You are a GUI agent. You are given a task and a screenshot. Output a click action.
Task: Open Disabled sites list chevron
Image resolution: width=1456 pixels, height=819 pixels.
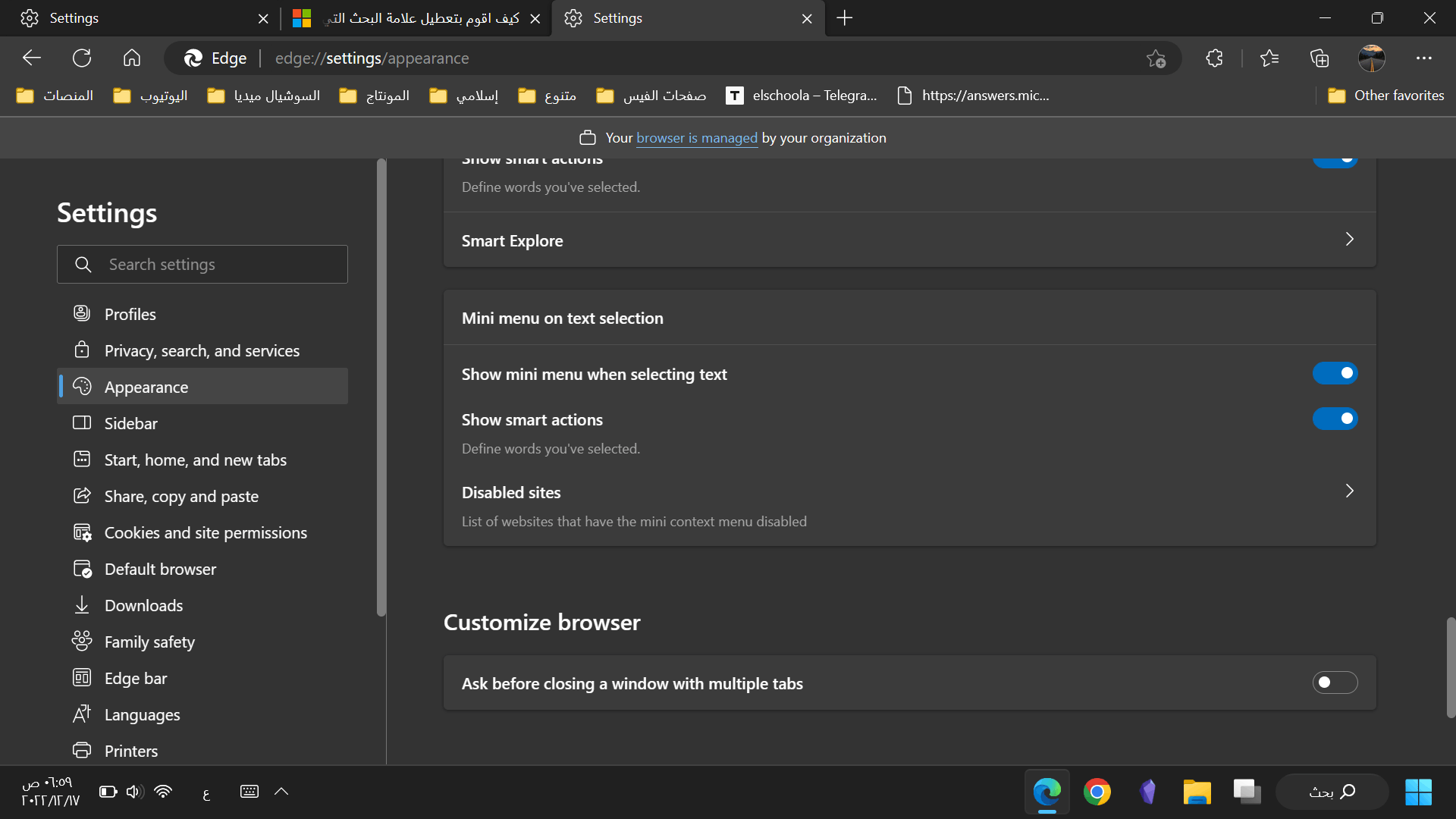tap(1349, 491)
